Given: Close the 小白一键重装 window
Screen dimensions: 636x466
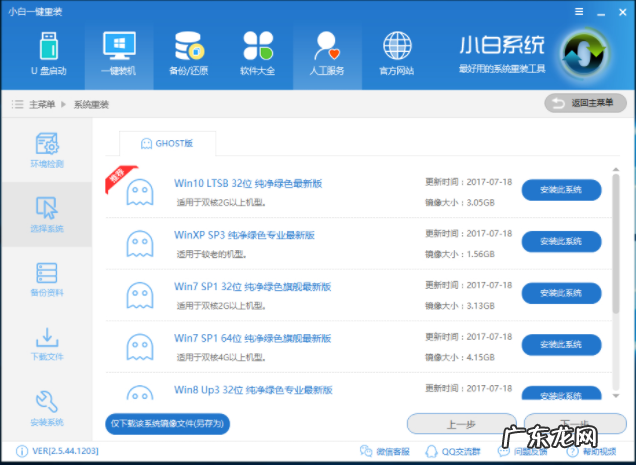Looking at the screenshot, I should point(623,12).
